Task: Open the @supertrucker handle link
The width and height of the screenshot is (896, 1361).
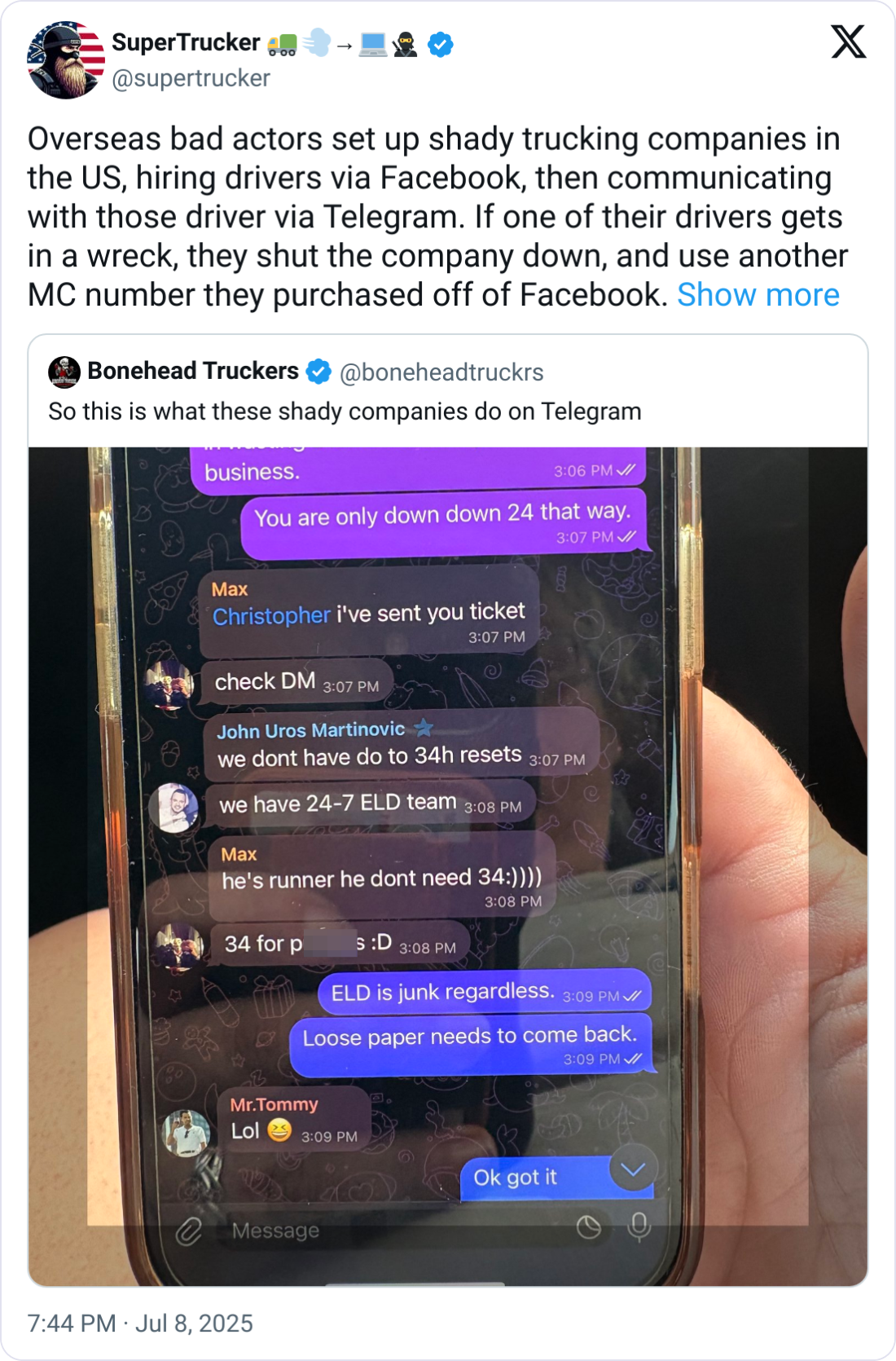Action: pos(191,78)
